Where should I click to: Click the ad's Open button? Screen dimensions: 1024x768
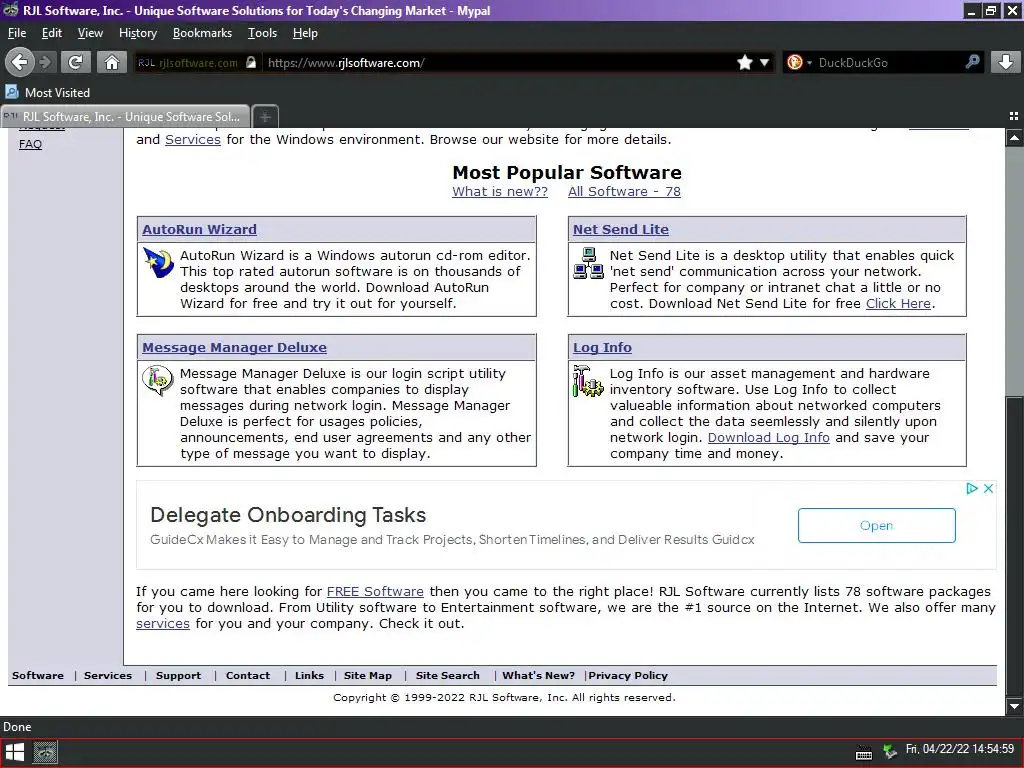point(876,525)
